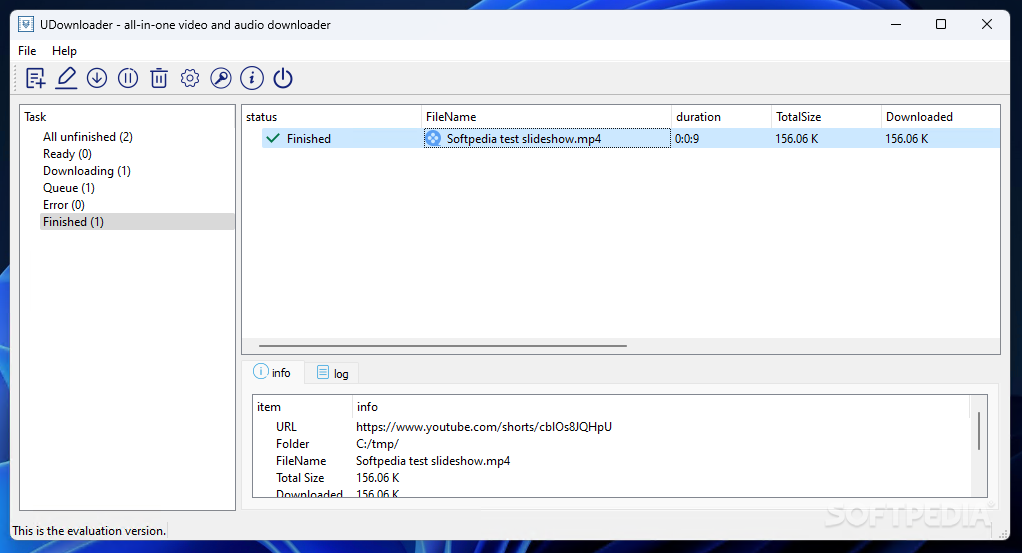Click the Edit task pencil icon

pyautogui.click(x=66, y=78)
